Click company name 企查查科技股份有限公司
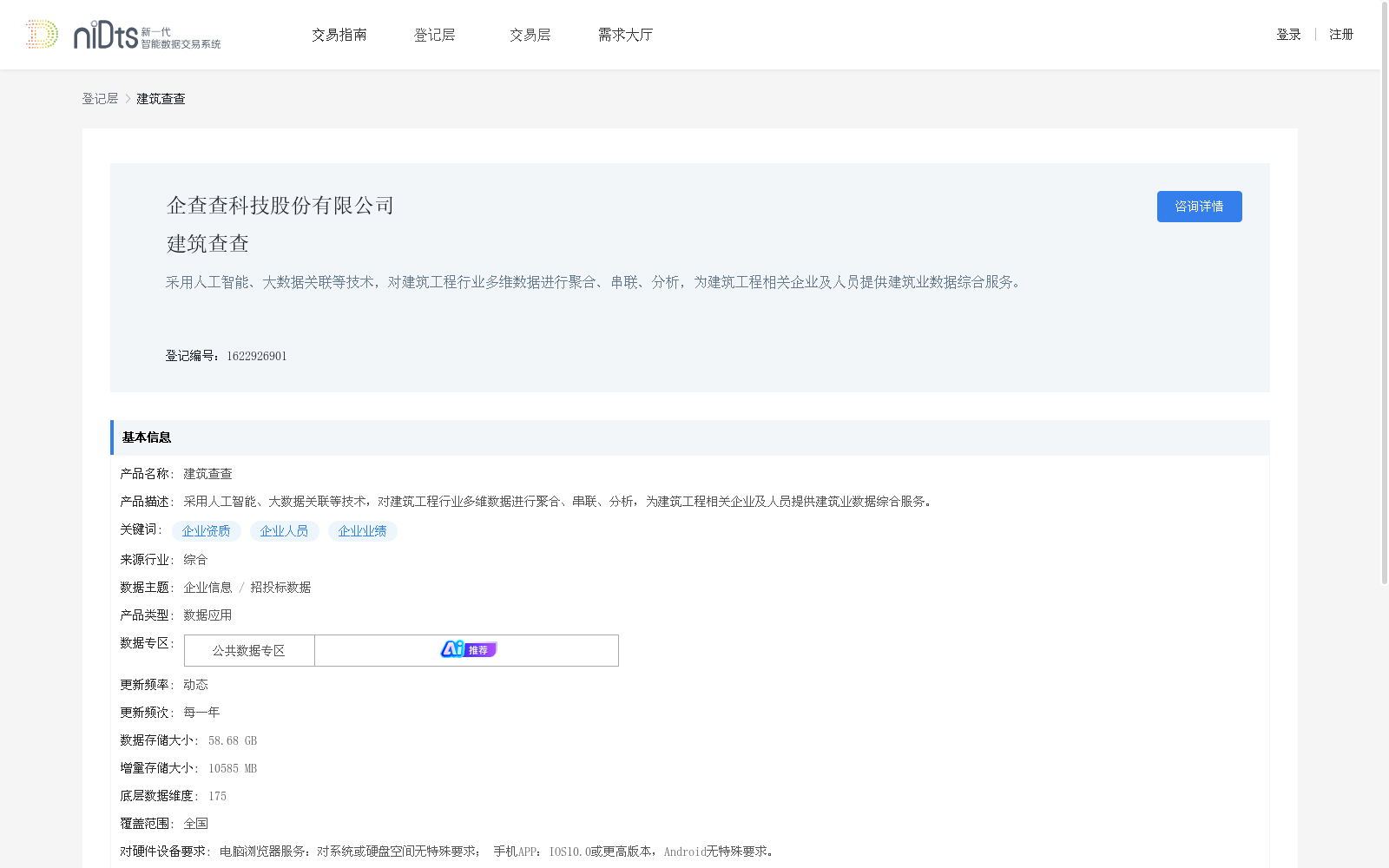This screenshot has width=1389, height=868. [280, 206]
